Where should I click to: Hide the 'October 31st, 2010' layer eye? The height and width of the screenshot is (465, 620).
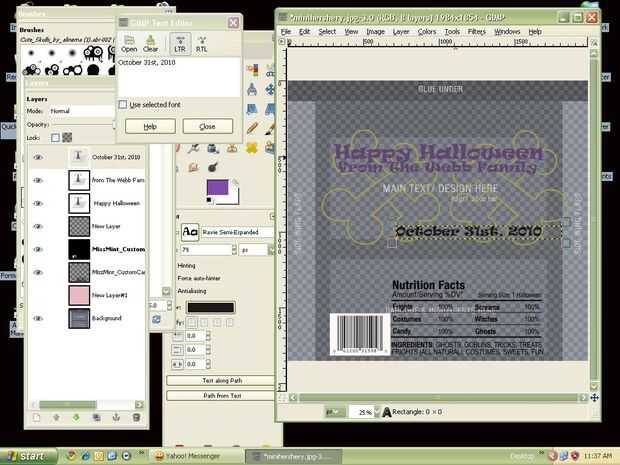pos(38,157)
